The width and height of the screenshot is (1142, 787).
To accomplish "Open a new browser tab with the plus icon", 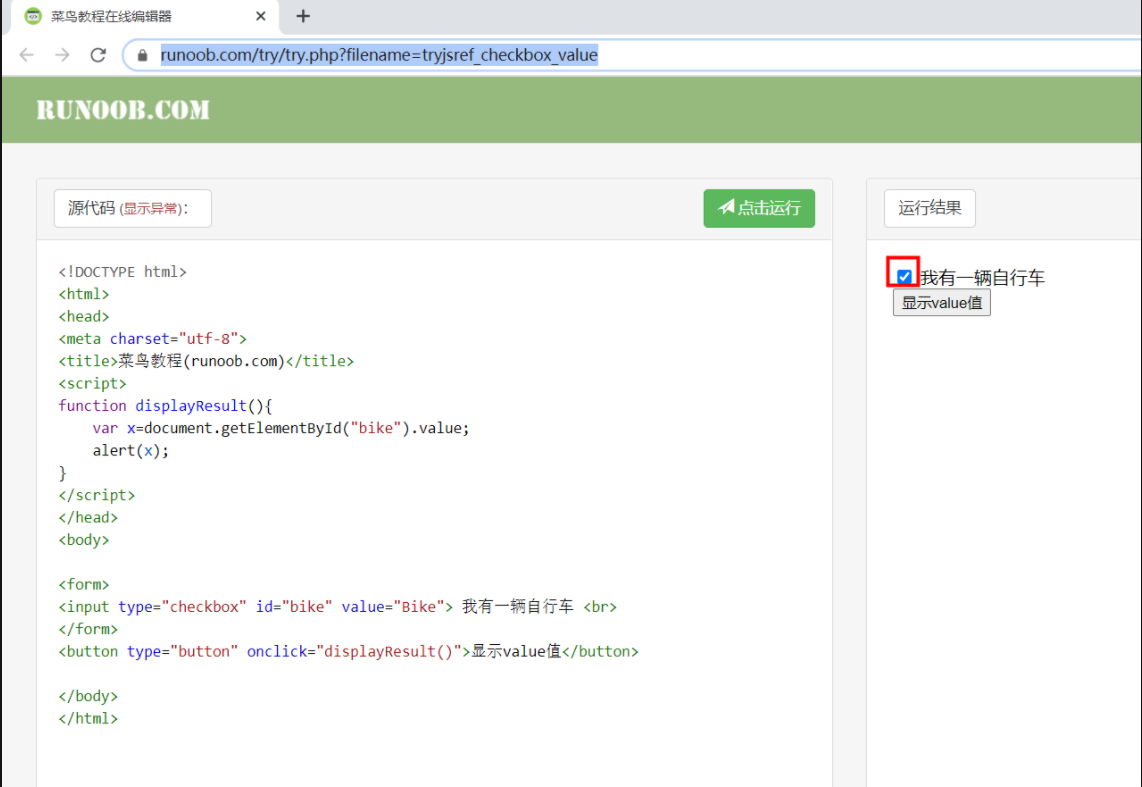I will (x=303, y=16).
